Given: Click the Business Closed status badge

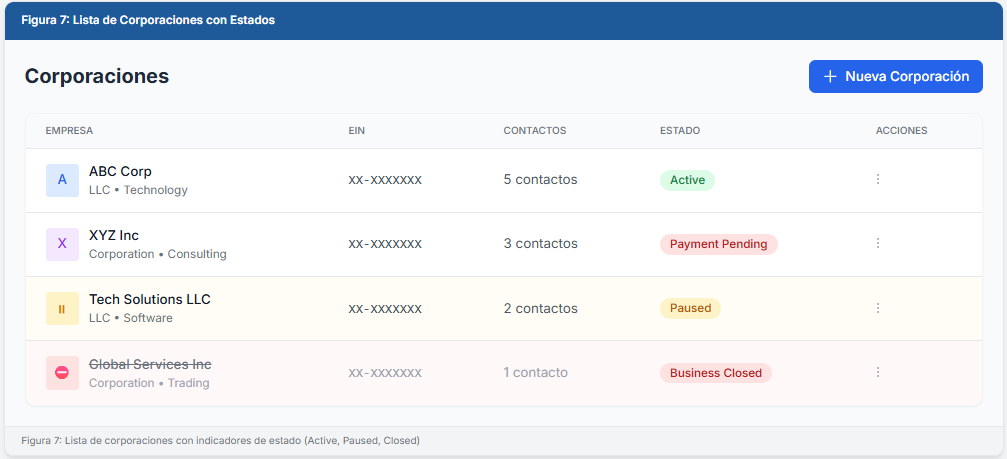Looking at the screenshot, I should 715,373.
